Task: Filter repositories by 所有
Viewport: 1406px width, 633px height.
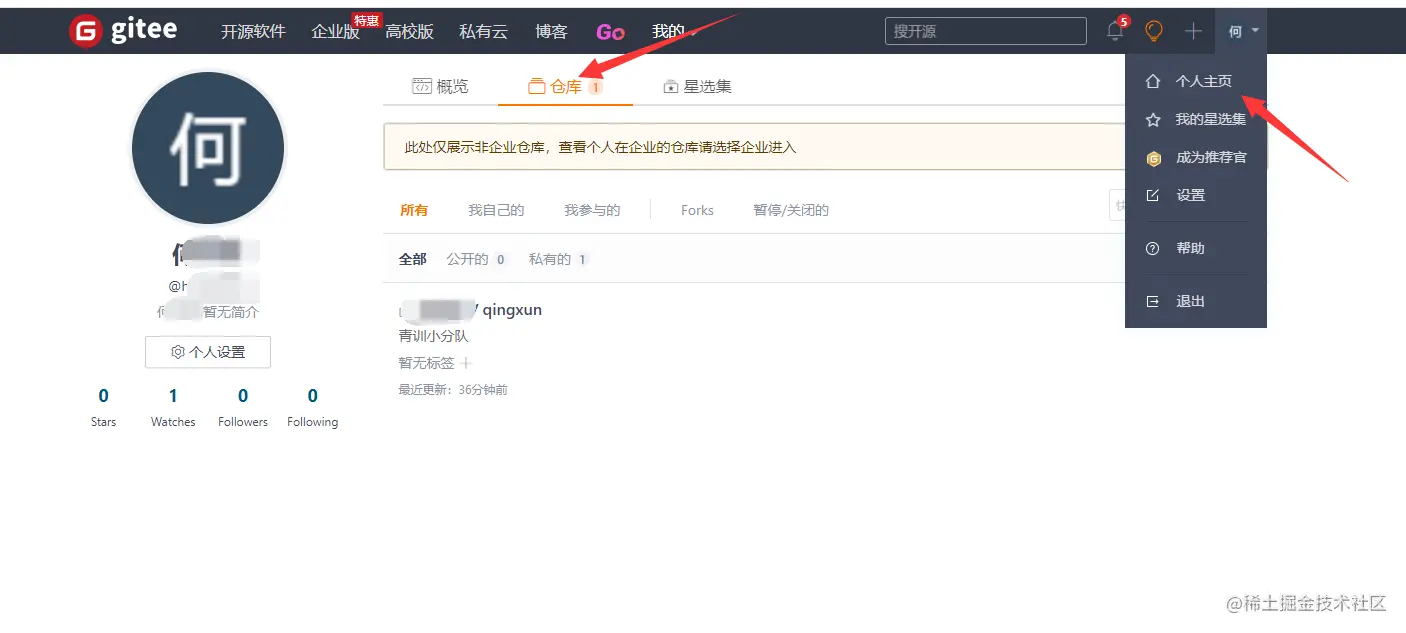Action: (x=414, y=210)
